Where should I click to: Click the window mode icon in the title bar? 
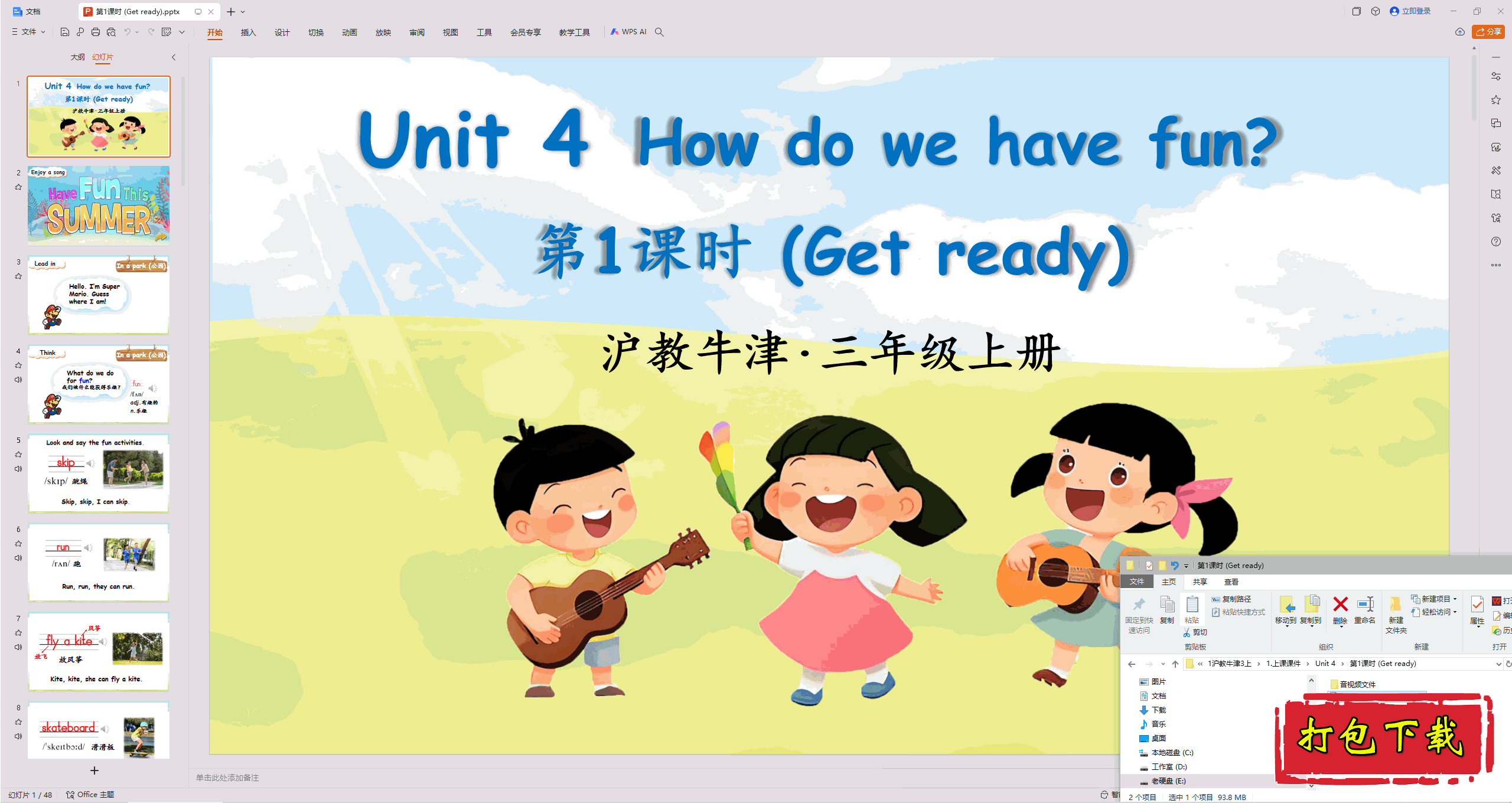[1357, 11]
